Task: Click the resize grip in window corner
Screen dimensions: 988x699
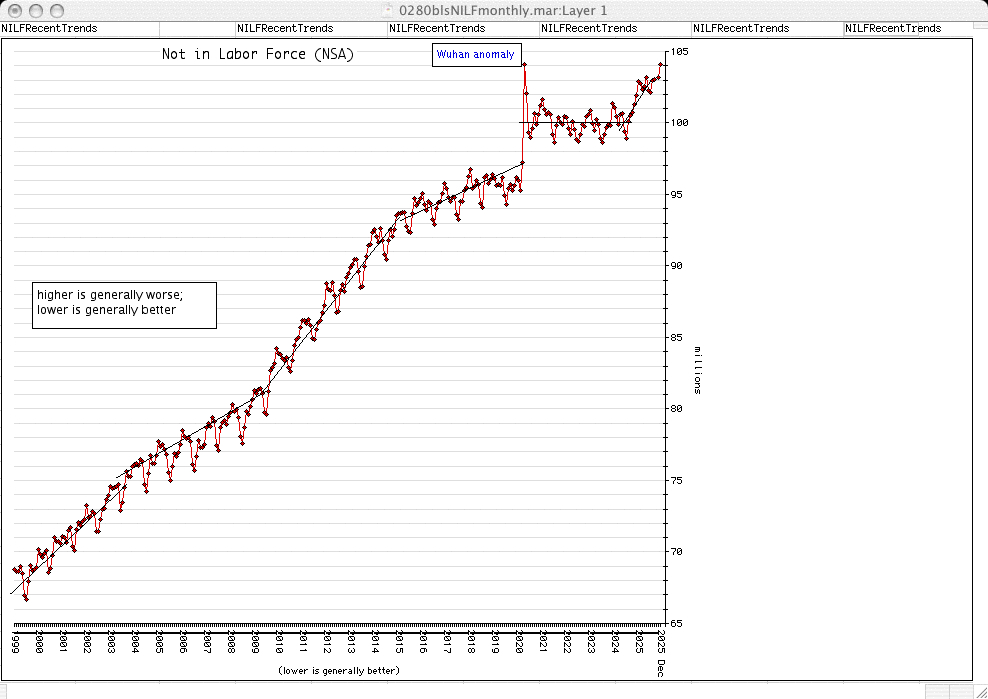Action: (x=979, y=691)
